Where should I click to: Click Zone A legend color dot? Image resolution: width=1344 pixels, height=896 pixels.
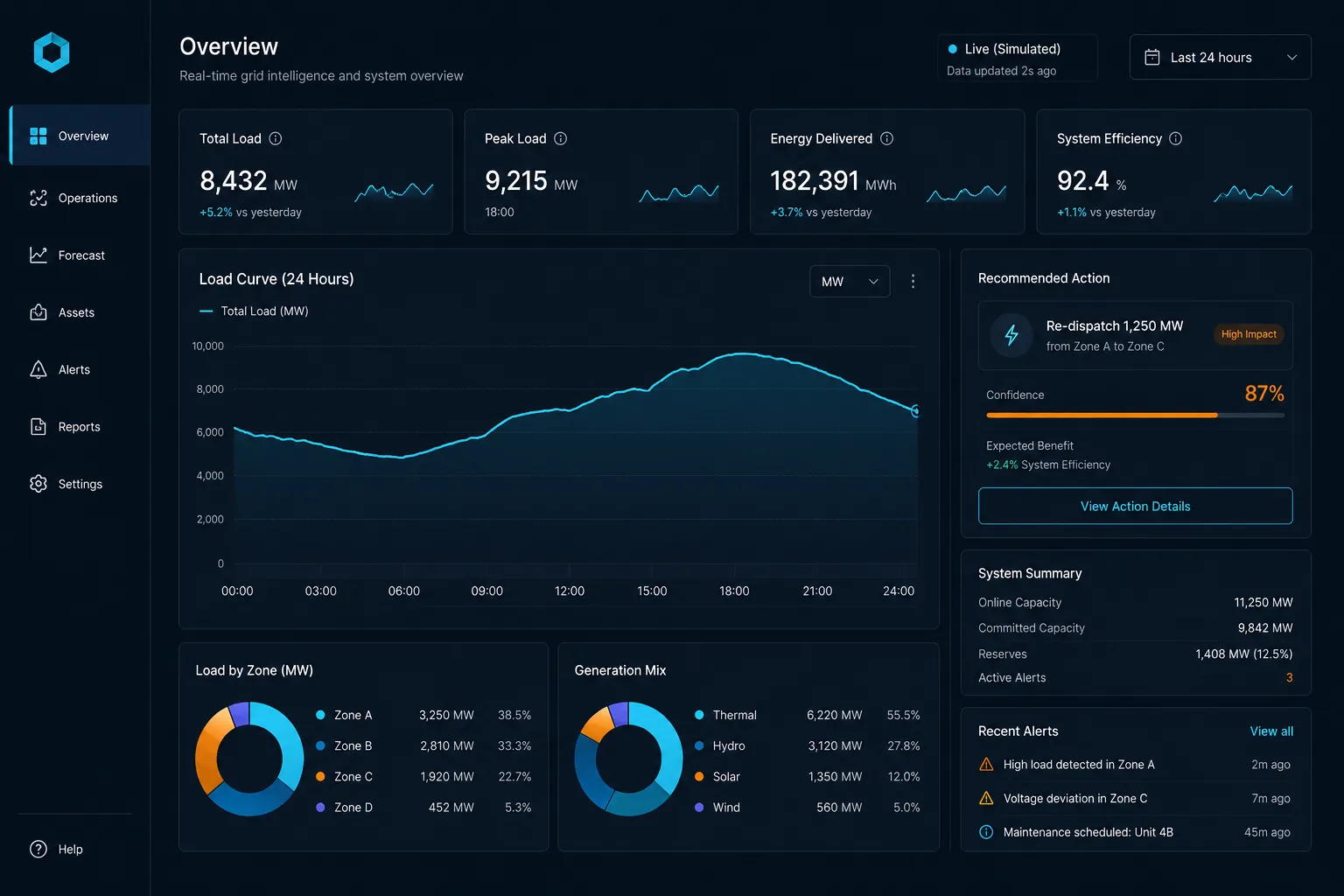320,715
